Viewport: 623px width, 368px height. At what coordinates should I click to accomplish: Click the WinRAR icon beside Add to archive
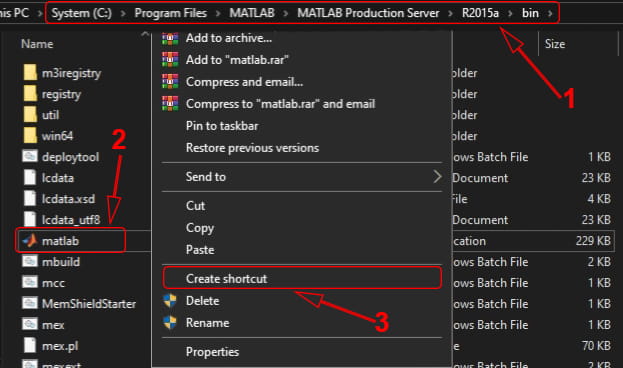tap(170, 38)
